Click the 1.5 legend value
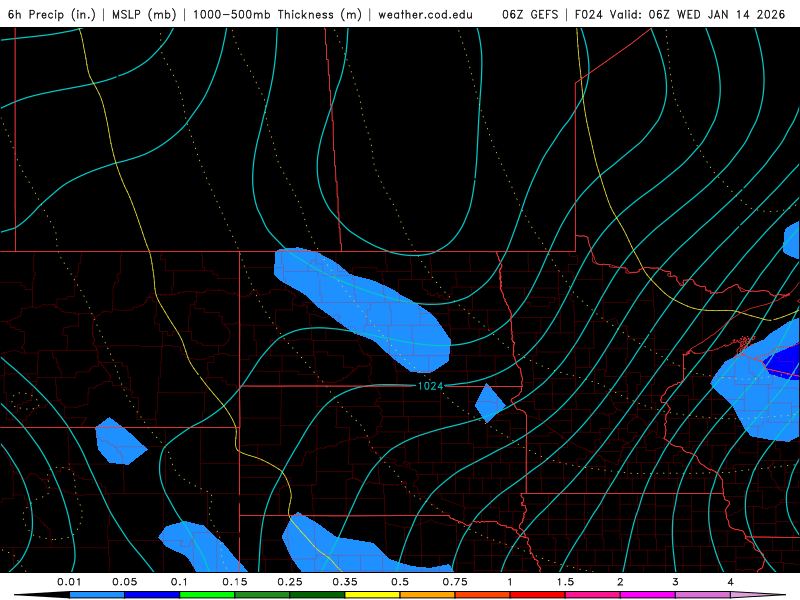Screen dimensions: 800x600 point(565,582)
